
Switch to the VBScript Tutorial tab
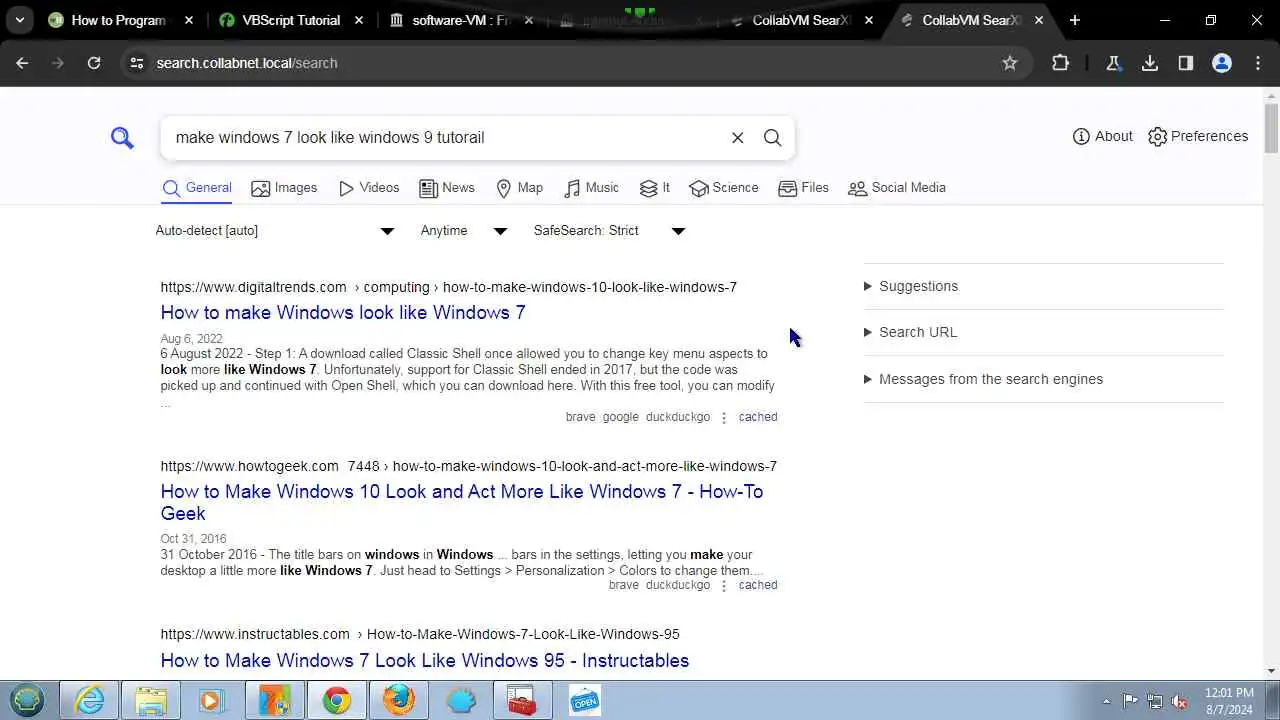click(x=291, y=20)
